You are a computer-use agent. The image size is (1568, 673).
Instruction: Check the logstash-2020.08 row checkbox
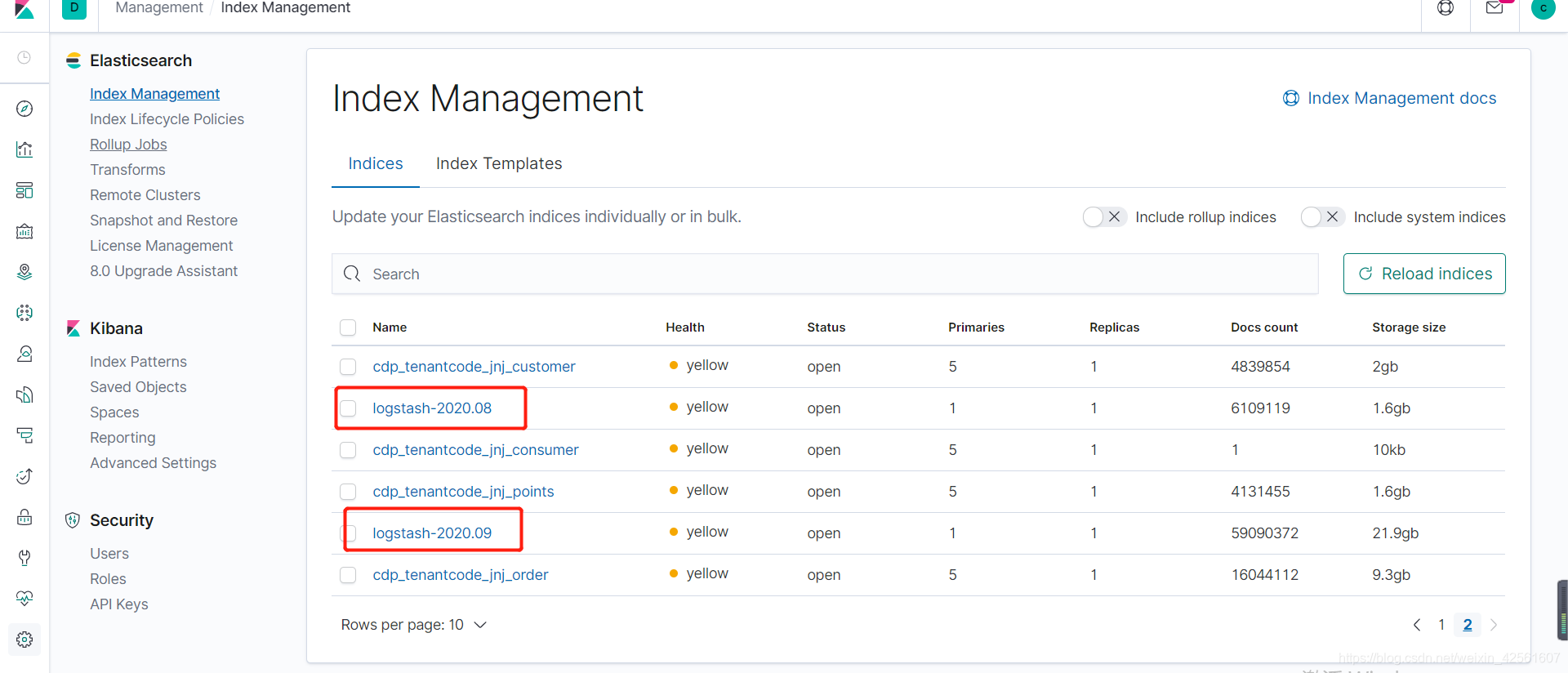[x=348, y=408]
